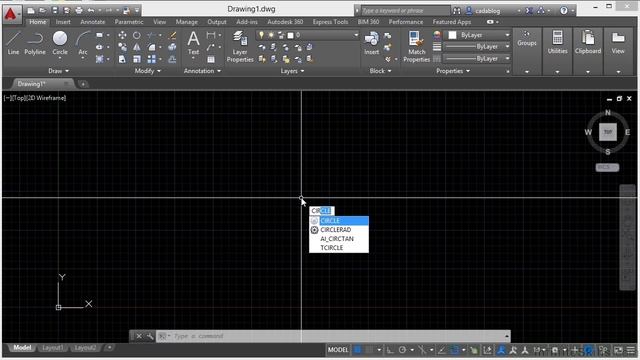Pick AI_CIRCTAN from command suggestions
Viewport: 640px width, 360px height.
[x=339, y=239]
